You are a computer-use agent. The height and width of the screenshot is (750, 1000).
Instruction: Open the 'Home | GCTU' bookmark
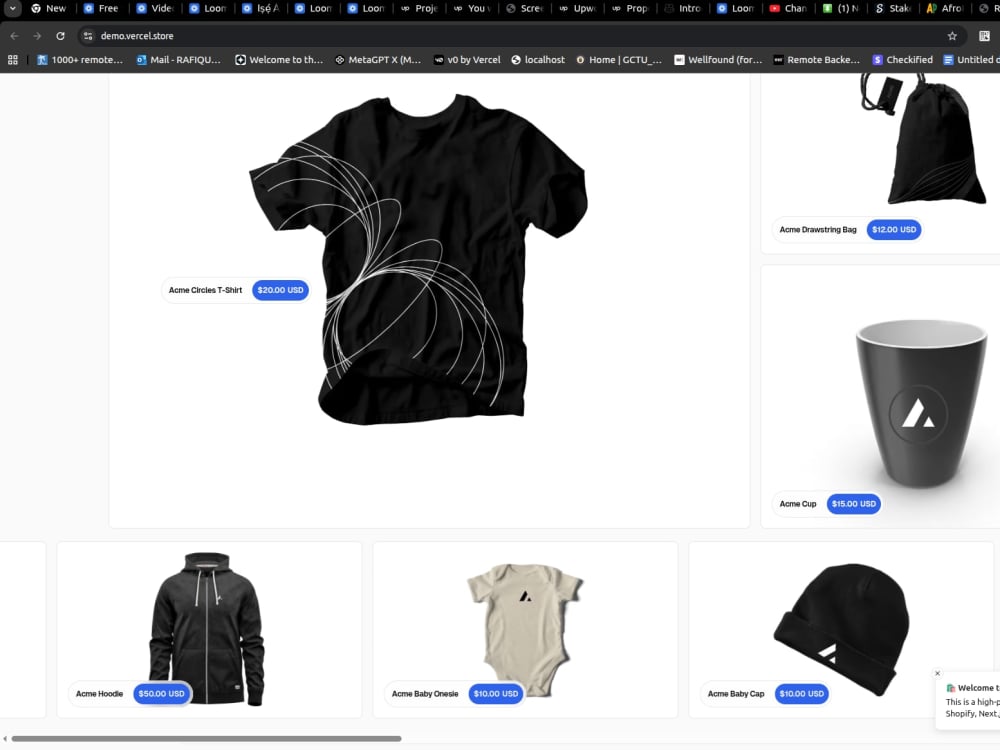coord(619,59)
